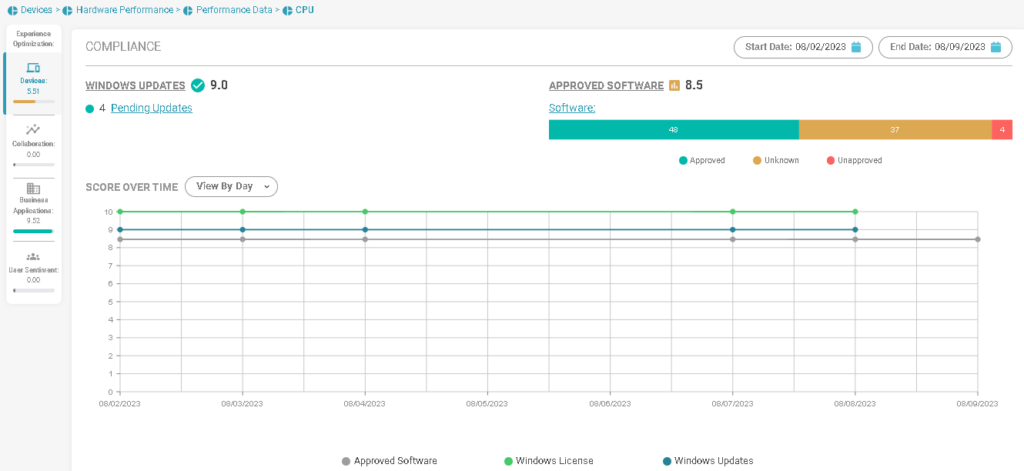The height and width of the screenshot is (471, 1024).
Task: Click the Approved Software orange chart icon
Action: tap(674, 85)
